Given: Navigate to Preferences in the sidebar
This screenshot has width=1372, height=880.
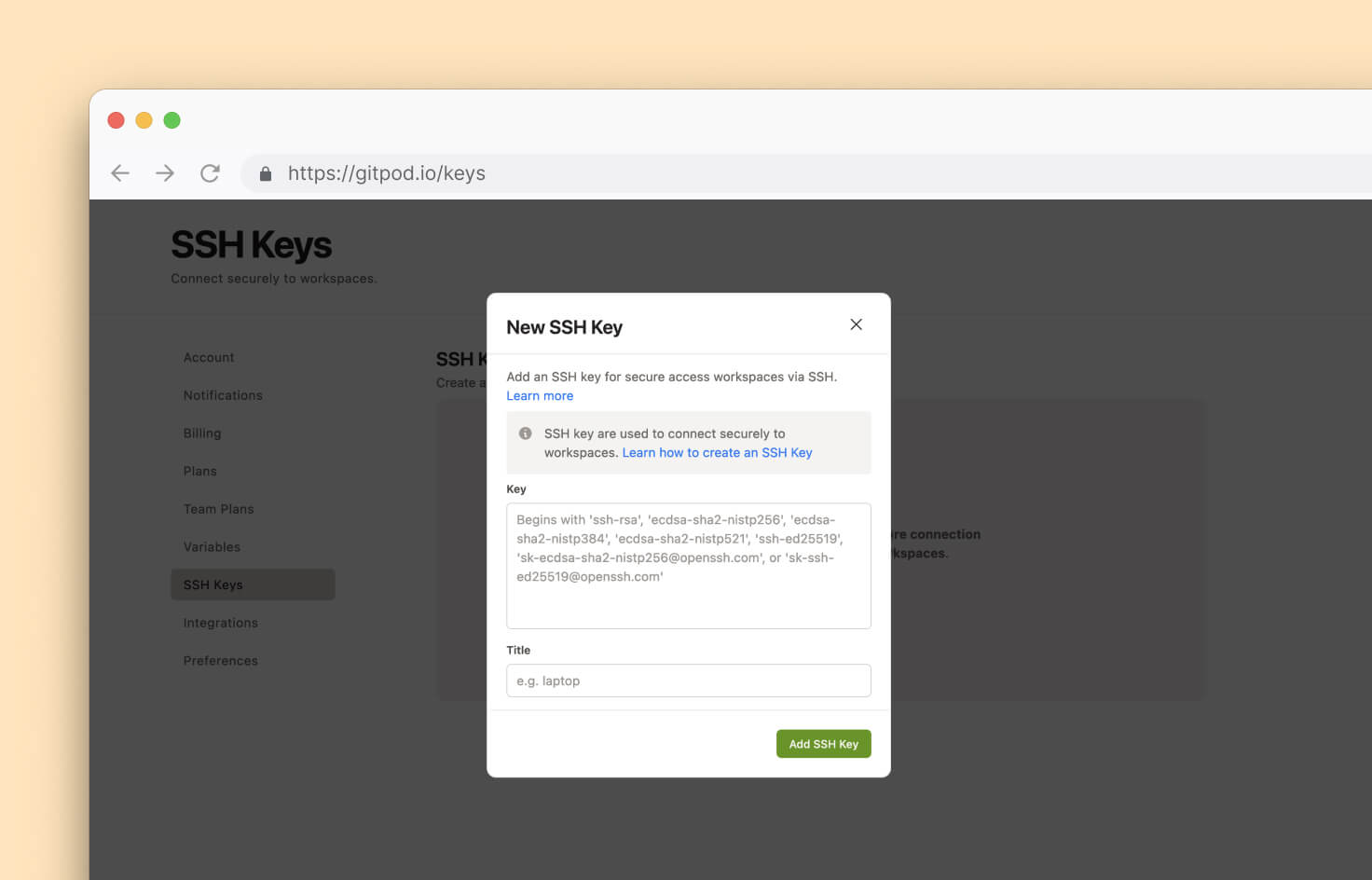Looking at the screenshot, I should [x=221, y=661].
